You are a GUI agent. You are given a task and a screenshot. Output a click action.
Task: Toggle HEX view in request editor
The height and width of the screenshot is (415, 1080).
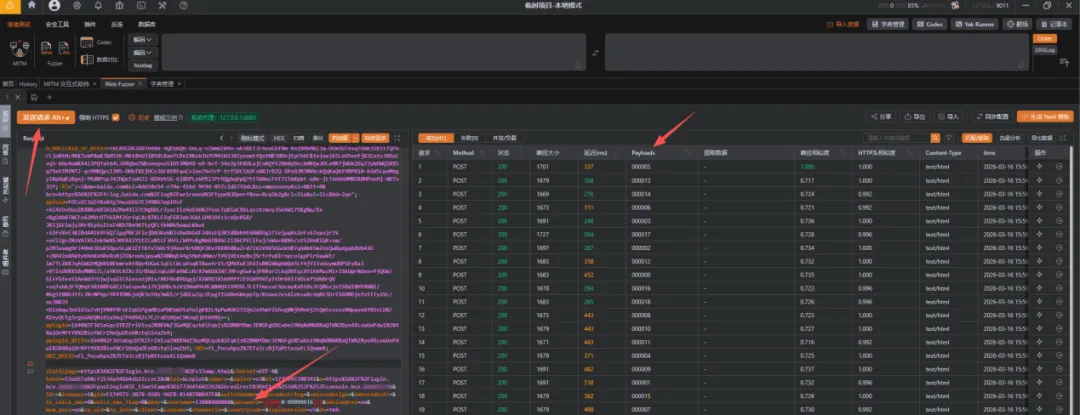coord(279,138)
